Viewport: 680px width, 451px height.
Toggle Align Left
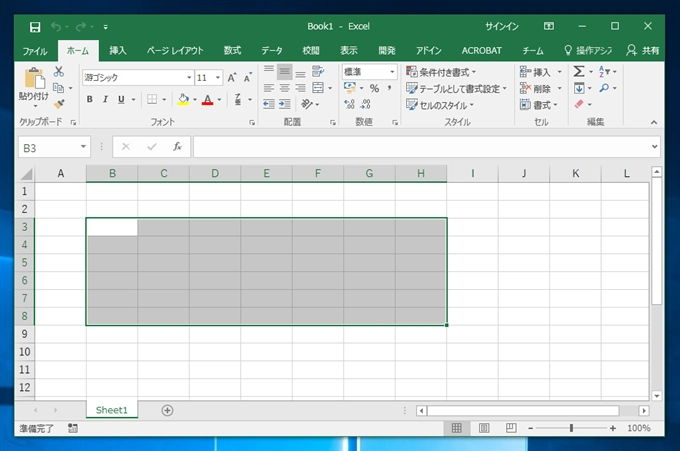click(x=269, y=88)
